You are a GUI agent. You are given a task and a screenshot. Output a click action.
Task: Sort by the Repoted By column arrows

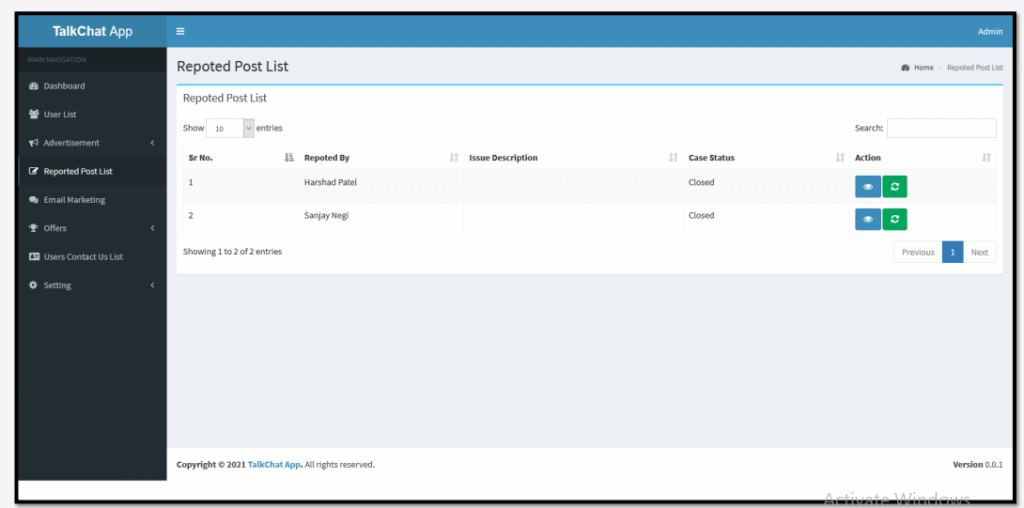(454, 158)
